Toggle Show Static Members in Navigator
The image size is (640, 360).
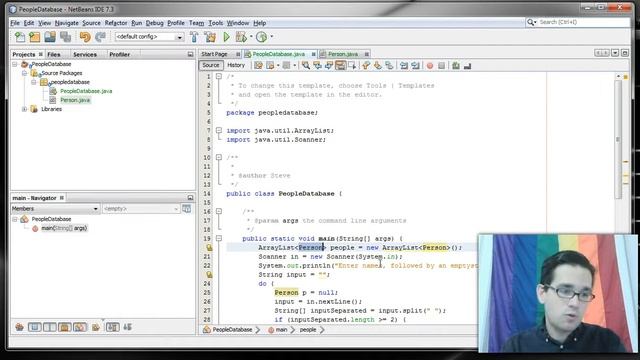coord(50,327)
